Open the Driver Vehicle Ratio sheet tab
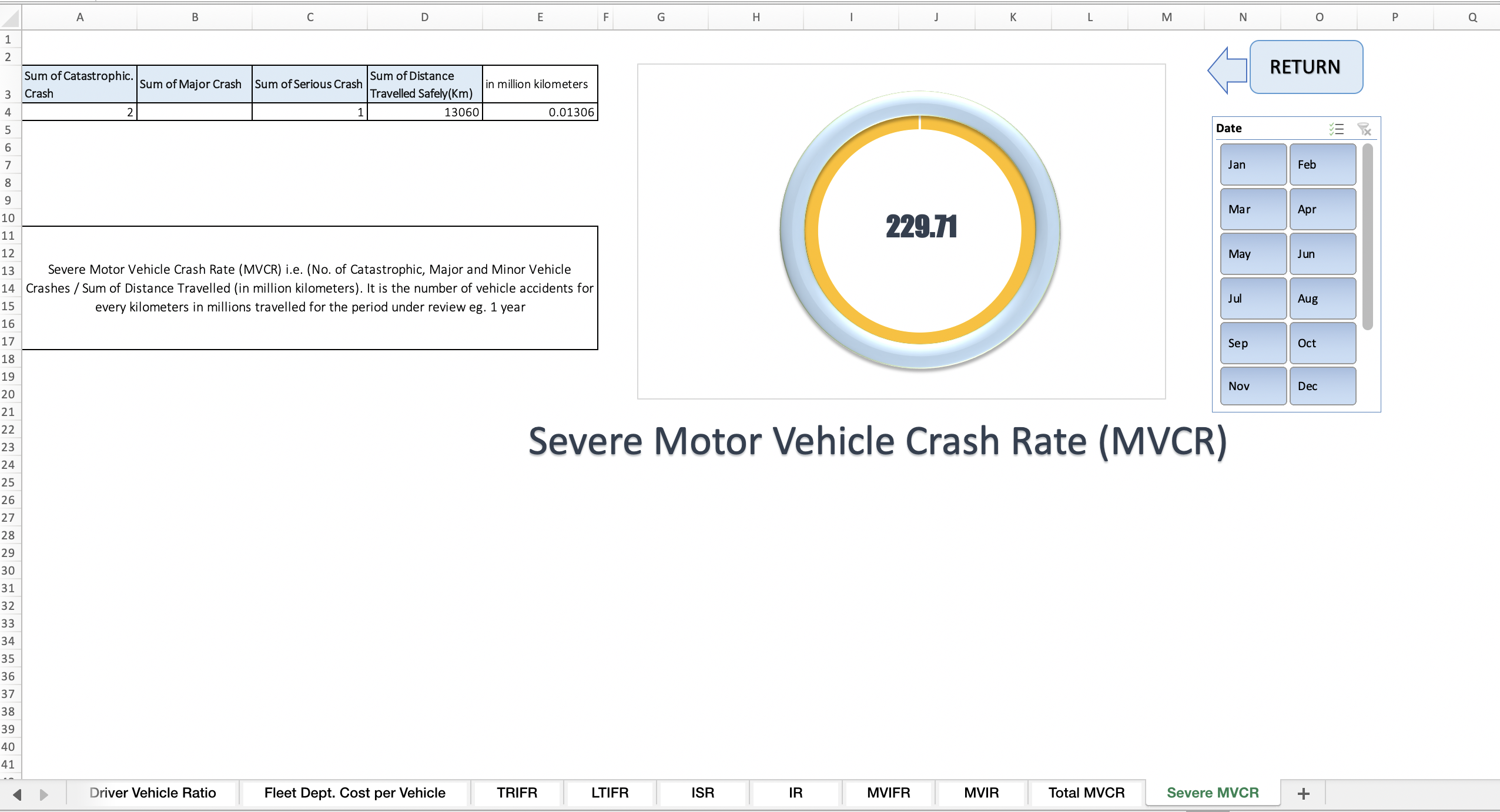The width and height of the screenshot is (1500, 812). point(153,793)
